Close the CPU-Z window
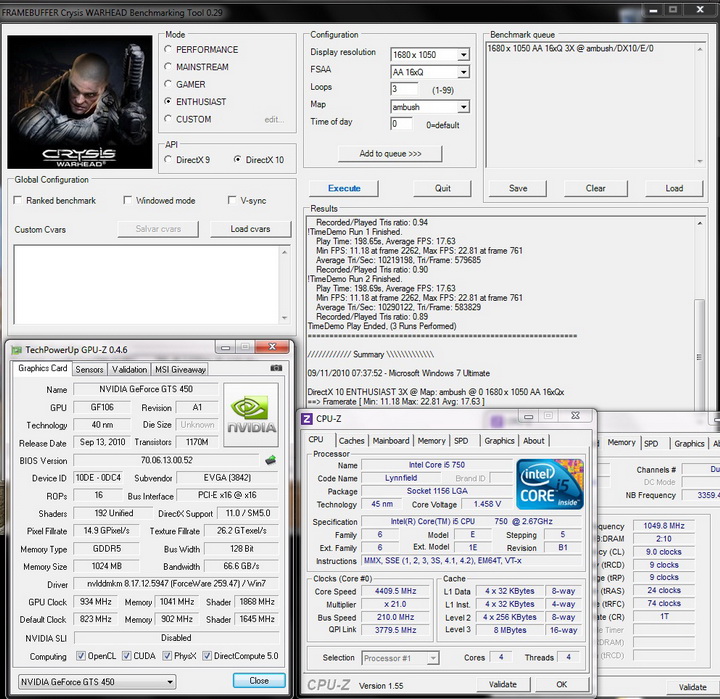Image resolution: width=720 pixels, height=699 pixels. pyautogui.click(x=575, y=416)
